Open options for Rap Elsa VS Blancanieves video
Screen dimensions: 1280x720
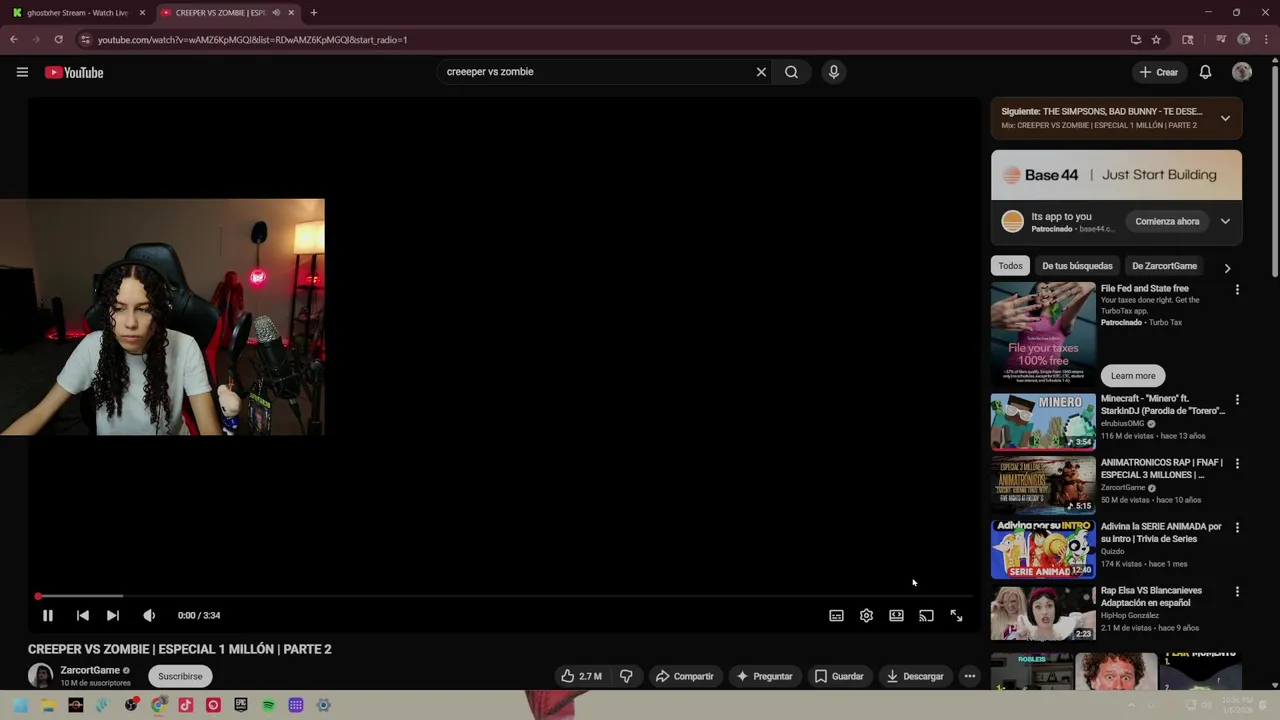click(x=1237, y=592)
